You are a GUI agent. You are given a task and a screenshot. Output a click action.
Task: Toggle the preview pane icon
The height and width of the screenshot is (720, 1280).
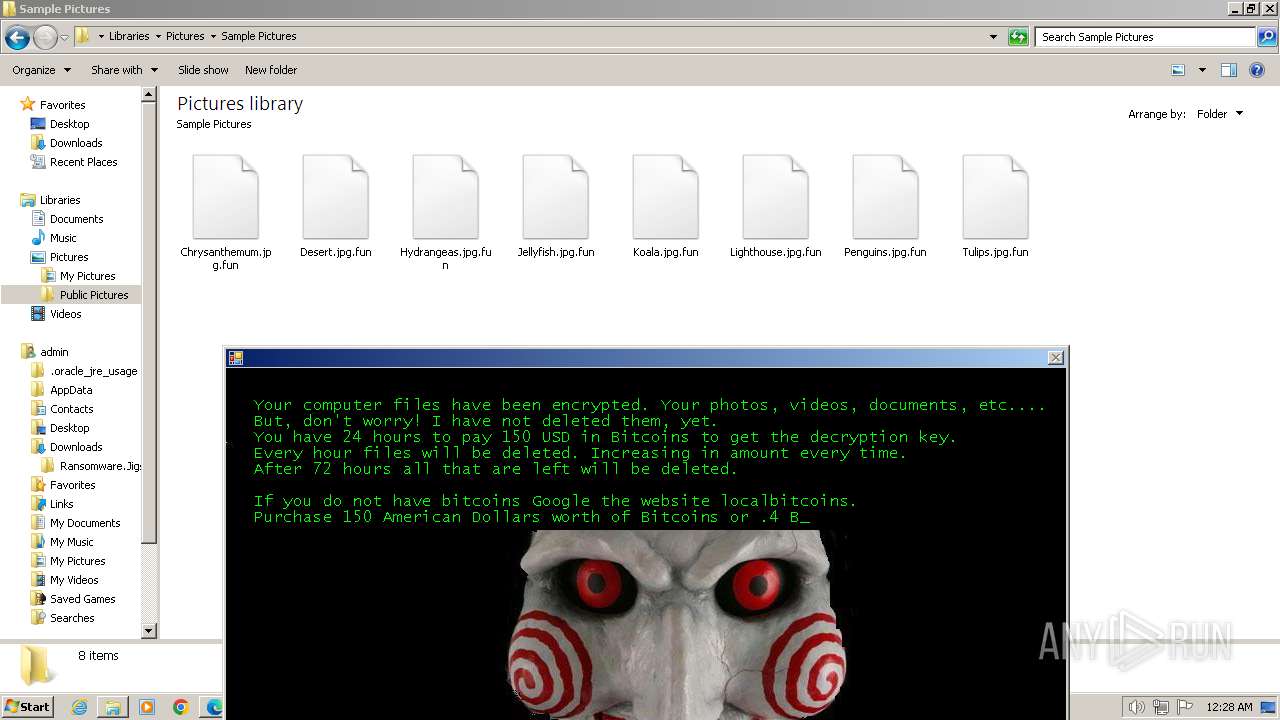[1229, 70]
